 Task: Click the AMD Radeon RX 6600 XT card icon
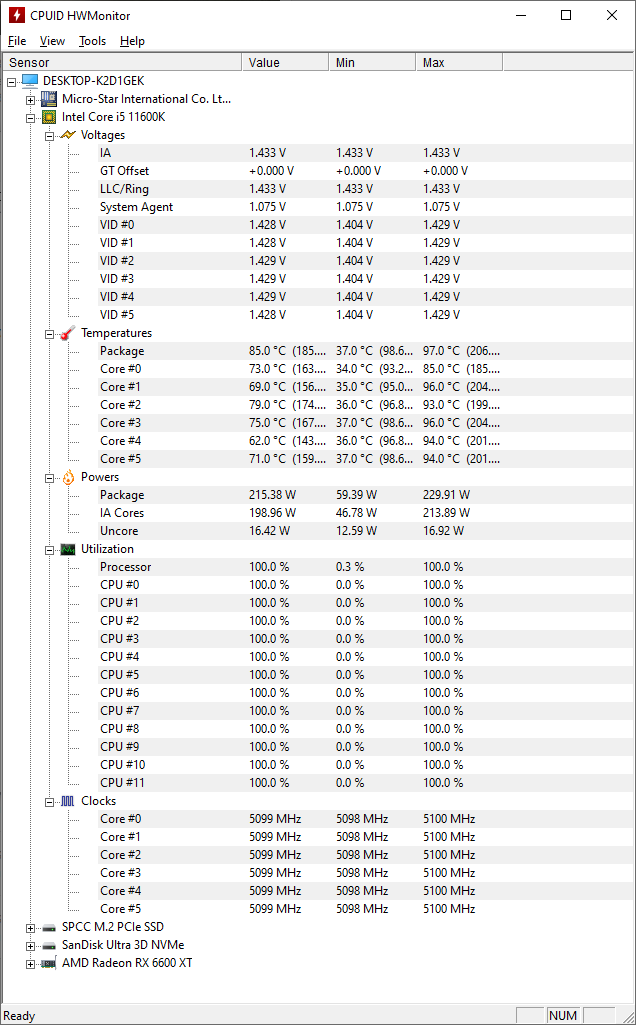49,963
